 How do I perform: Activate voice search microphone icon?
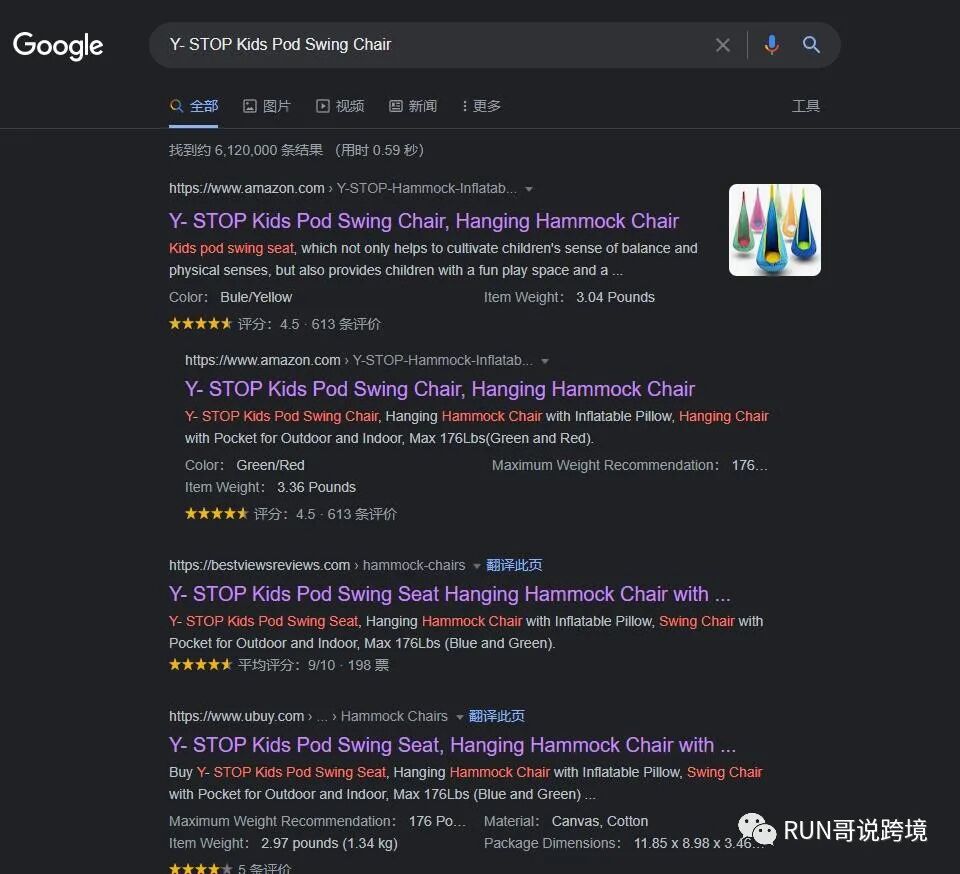771,44
